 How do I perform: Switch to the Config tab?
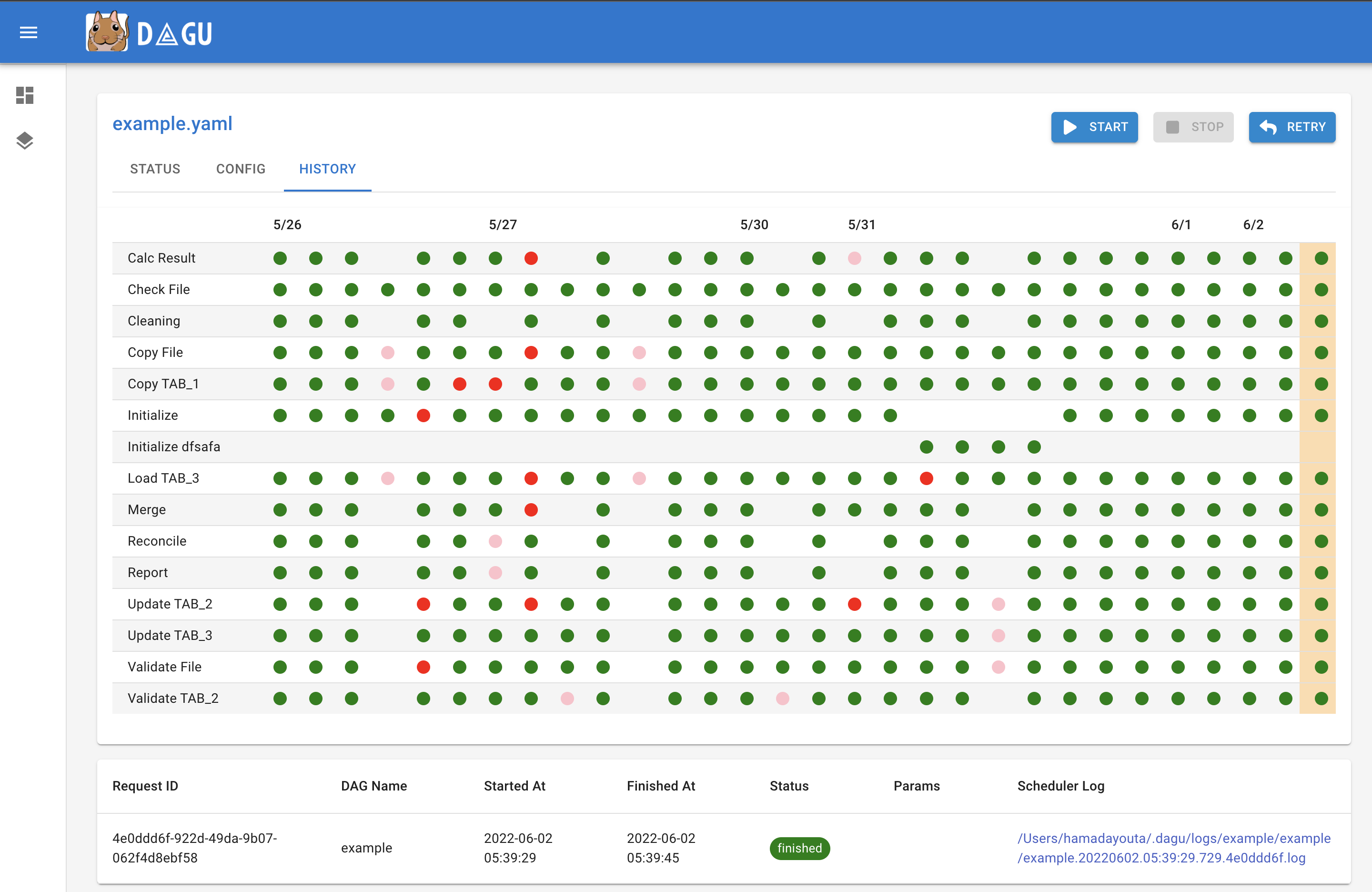(x=241, y=169)
